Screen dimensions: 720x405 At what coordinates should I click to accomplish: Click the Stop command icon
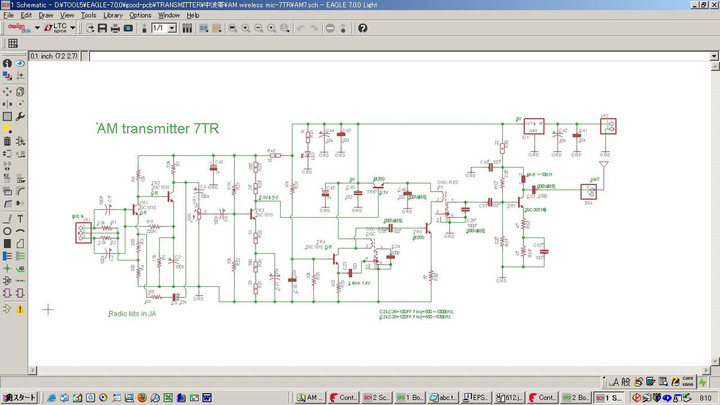tap(331, 28)
